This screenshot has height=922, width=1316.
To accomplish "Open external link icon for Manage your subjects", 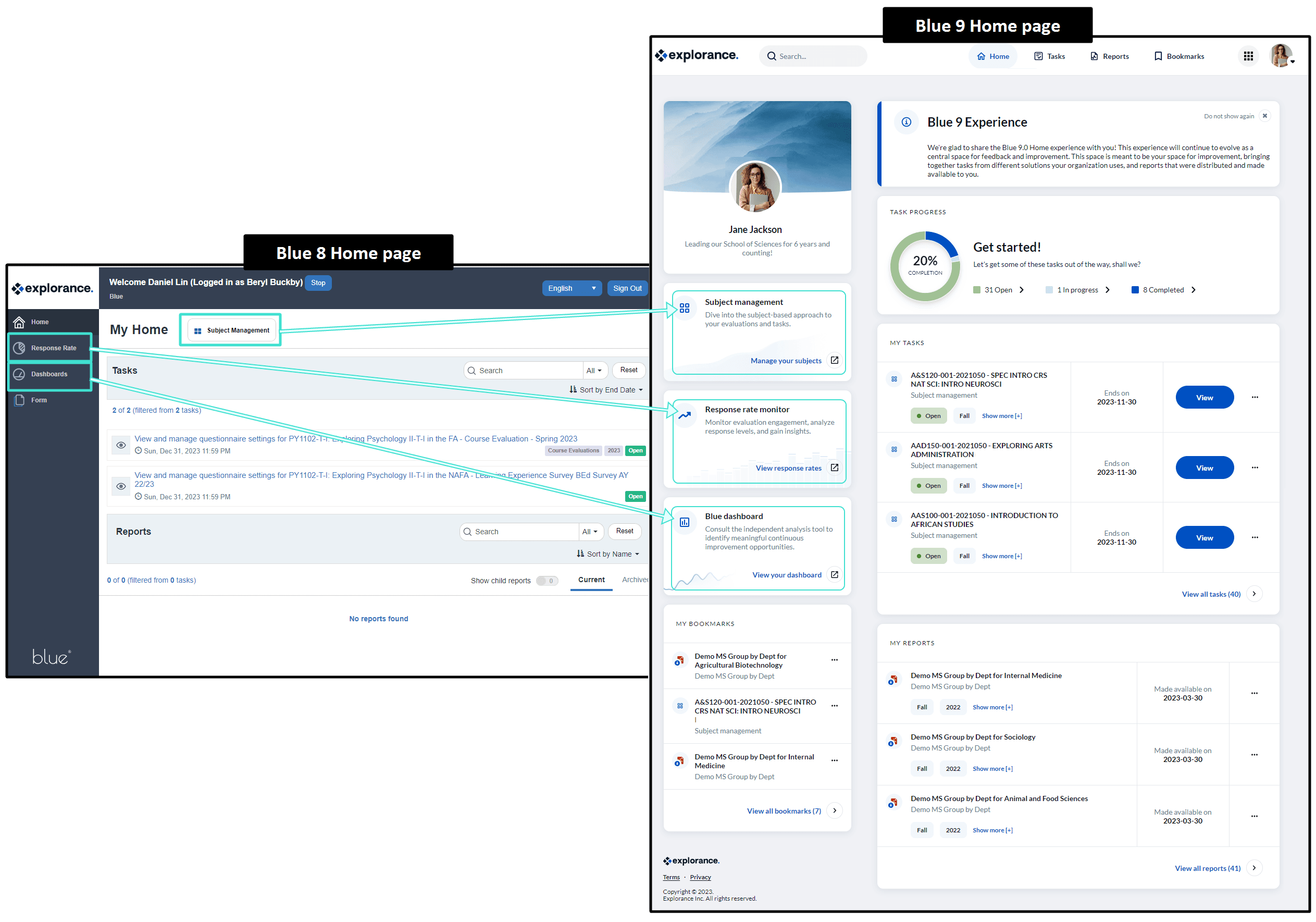I will (835, 361).
